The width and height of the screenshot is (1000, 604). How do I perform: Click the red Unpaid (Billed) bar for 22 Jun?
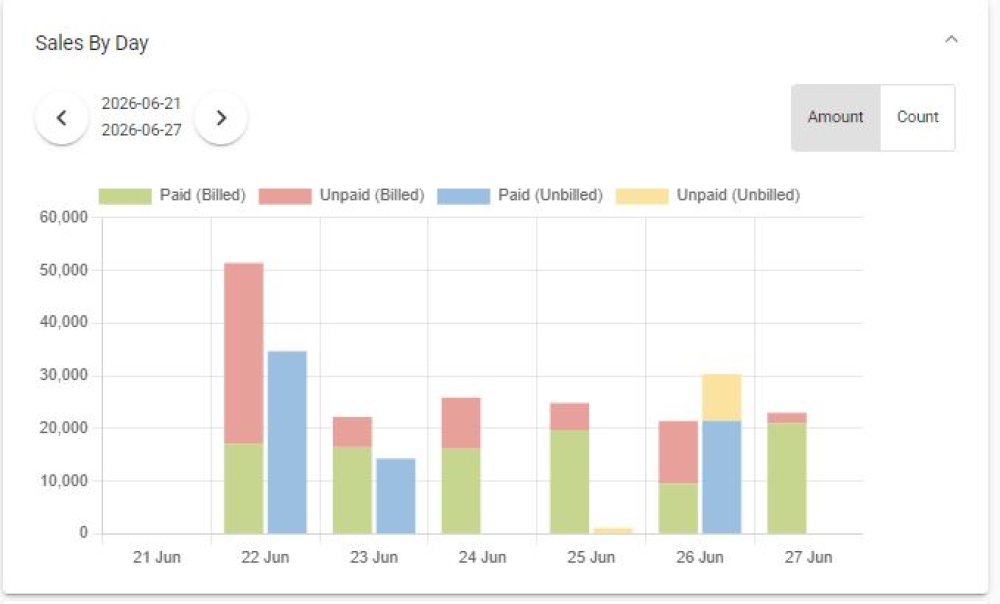[x=244, y=353]
